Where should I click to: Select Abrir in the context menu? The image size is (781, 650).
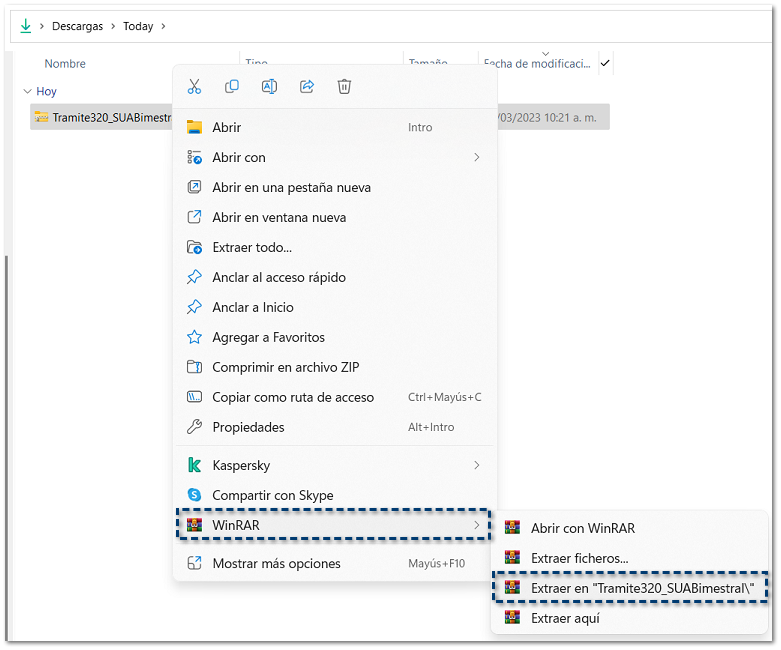click(x=335, y=128)
